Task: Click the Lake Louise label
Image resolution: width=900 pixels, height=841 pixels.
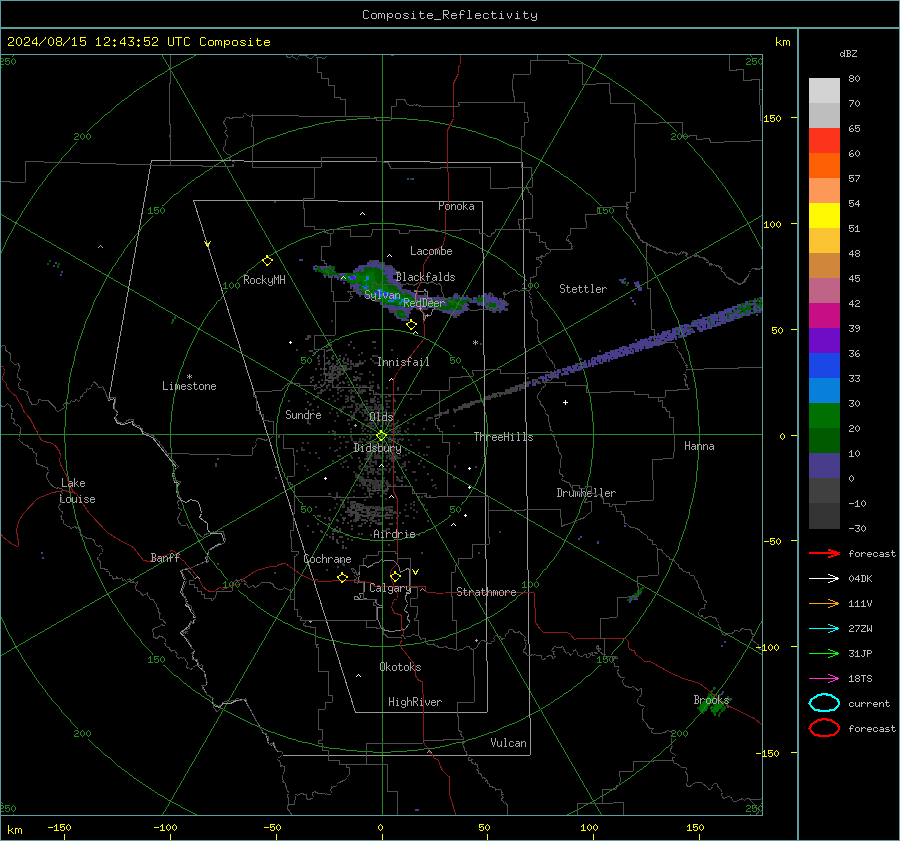Action: tap(77, 491)
